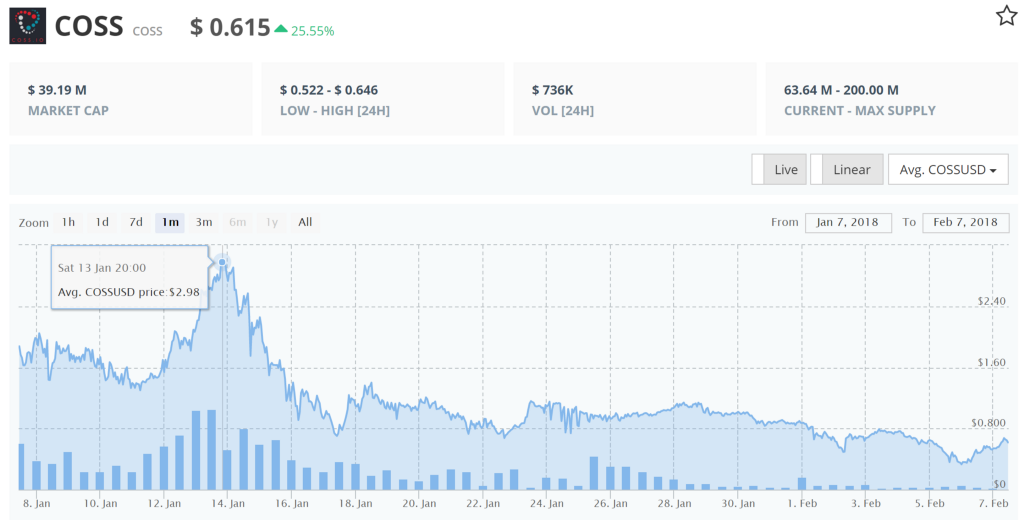Select the 3m zoom range
Screen dimensions: 1024x520
(x=204, y=222)
